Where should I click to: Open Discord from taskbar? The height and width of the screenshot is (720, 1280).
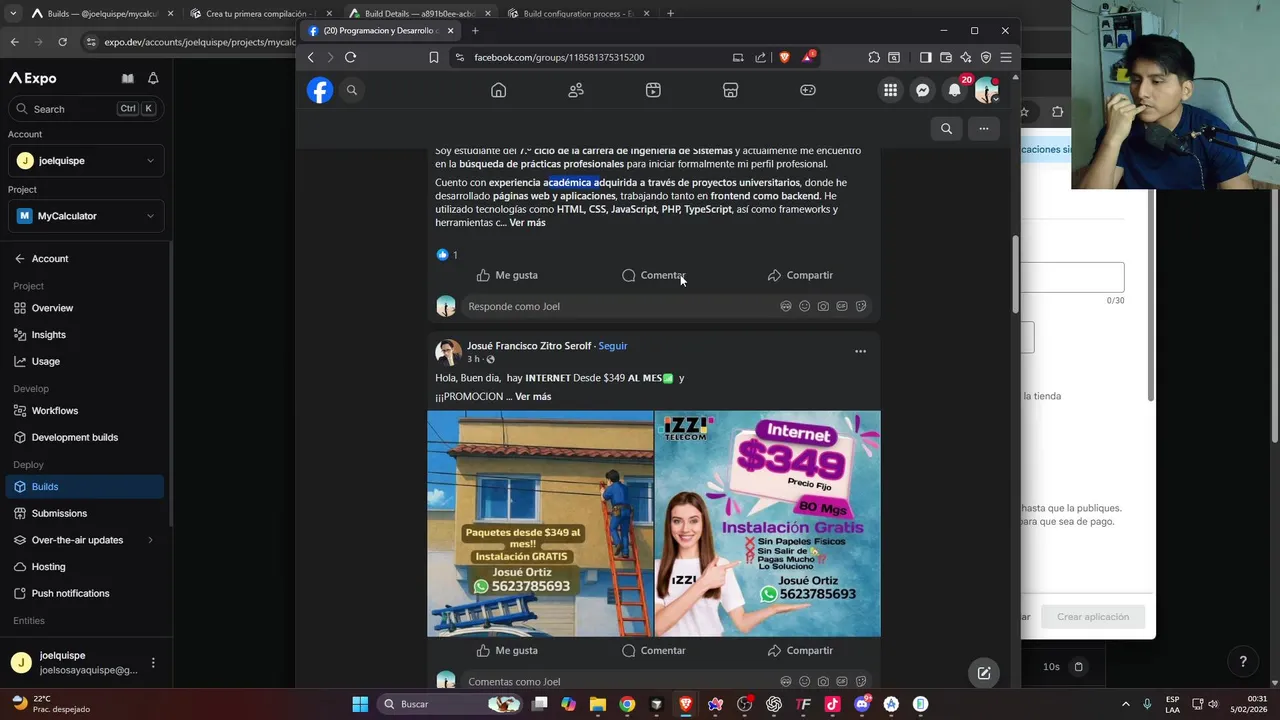pos(862,704)
